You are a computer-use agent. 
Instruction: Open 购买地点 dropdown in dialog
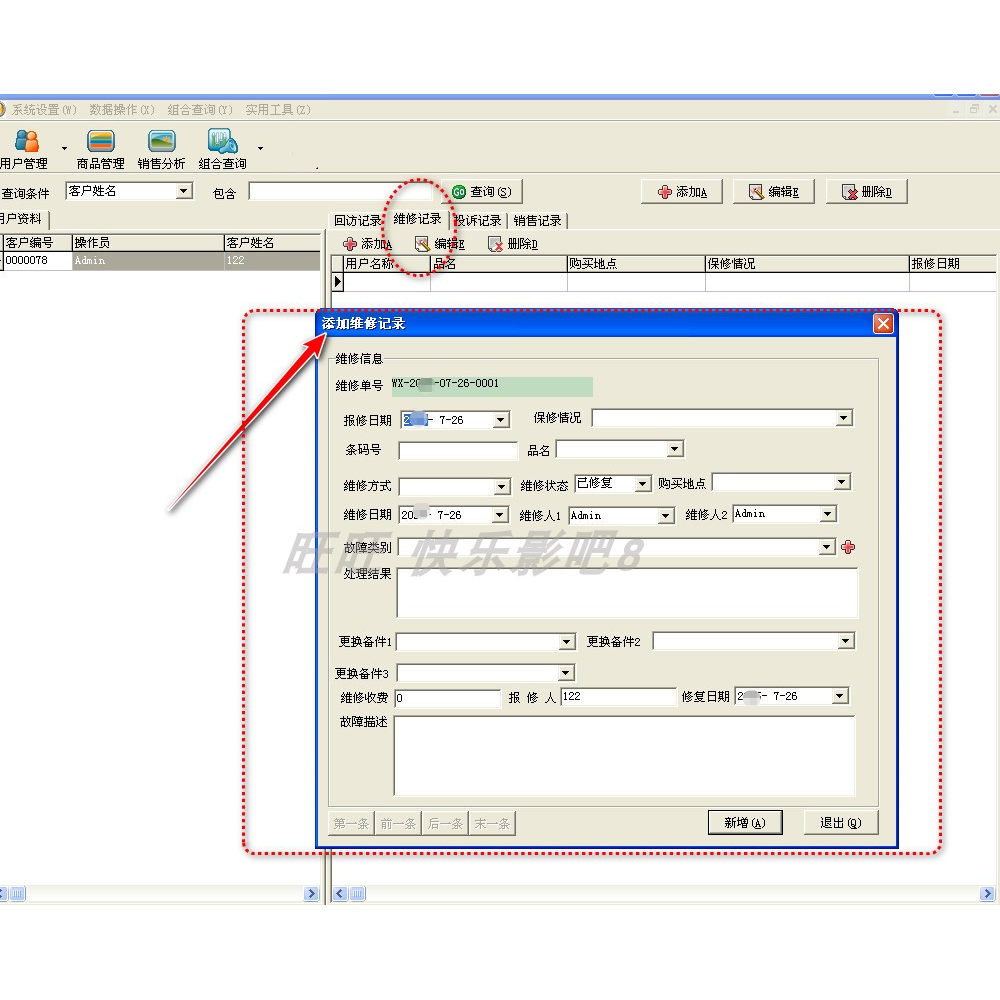(842, 482)
